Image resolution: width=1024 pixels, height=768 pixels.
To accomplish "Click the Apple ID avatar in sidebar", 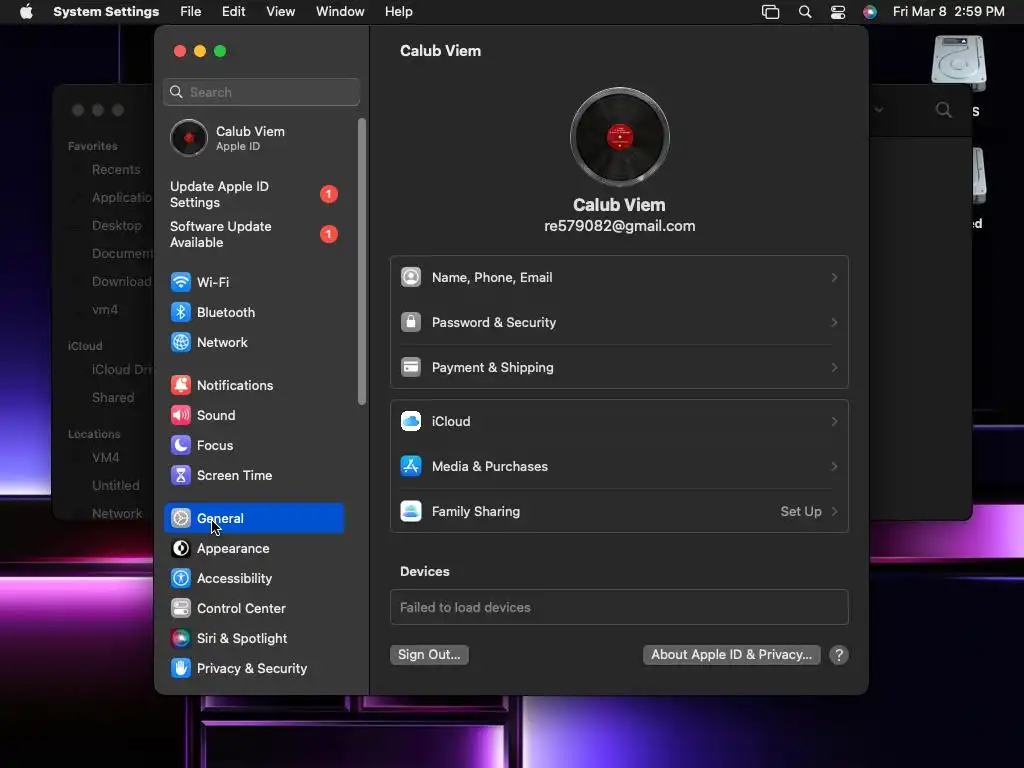I will (x=189, y=138).
